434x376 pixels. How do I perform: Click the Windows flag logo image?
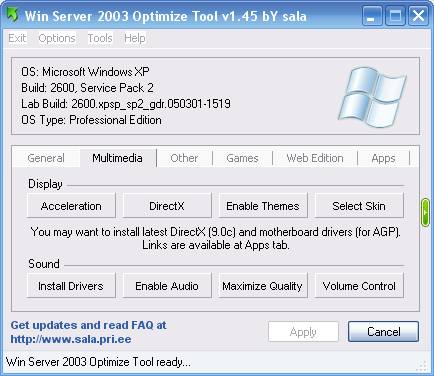point(372,97)
